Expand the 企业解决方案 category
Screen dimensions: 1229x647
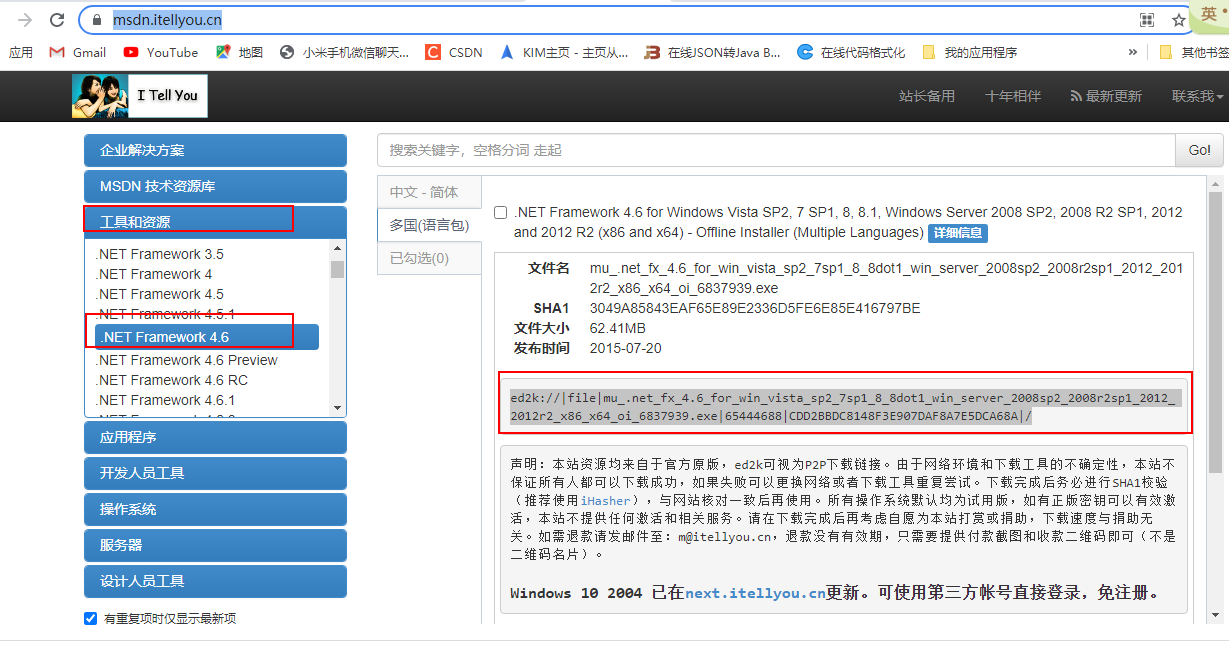tap(215, 151)
